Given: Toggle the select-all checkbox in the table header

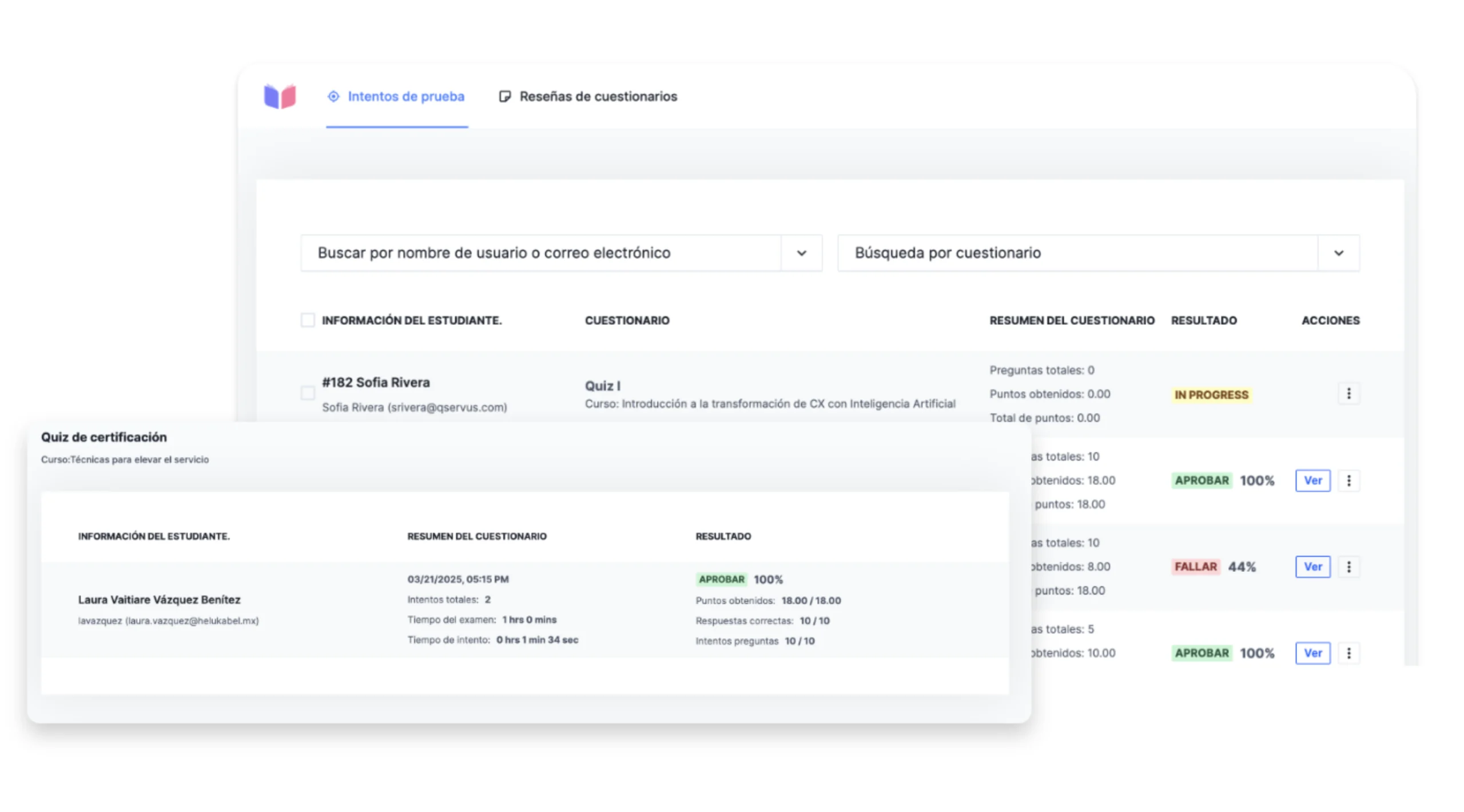Looking at the screenshot, I should coord(308,320).
